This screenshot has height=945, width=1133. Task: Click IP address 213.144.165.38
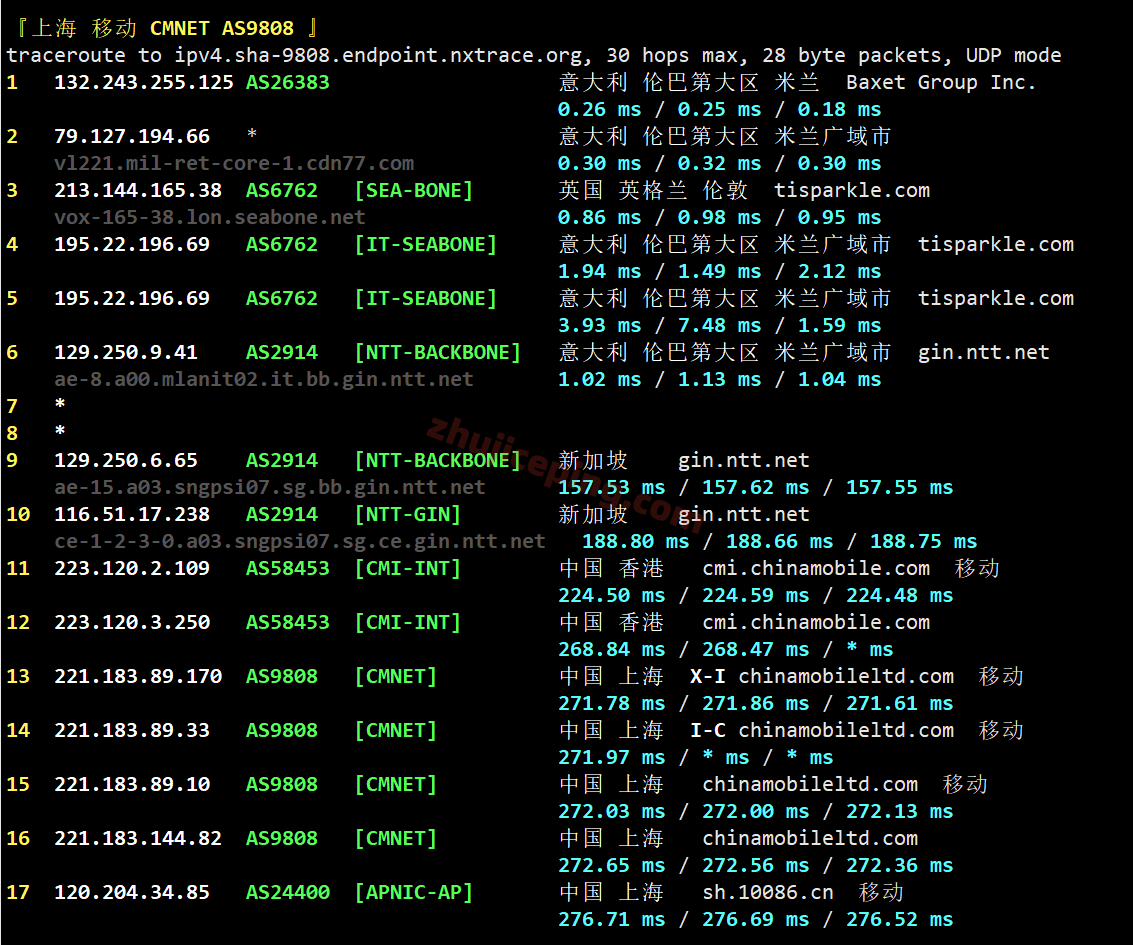tap(138, 191)
